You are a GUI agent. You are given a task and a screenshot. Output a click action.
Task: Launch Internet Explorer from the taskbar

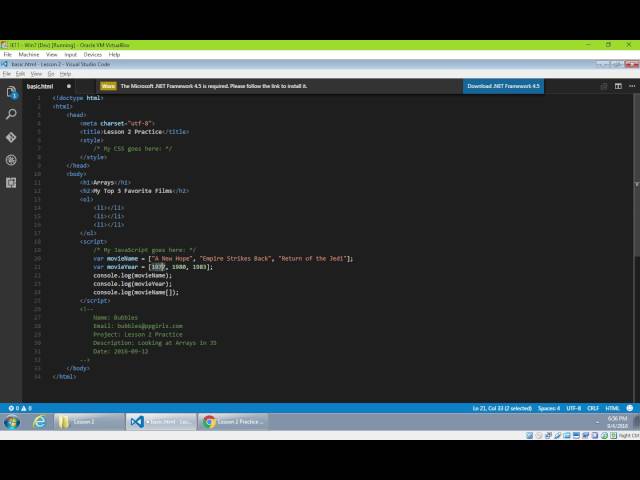pos(39,422)
